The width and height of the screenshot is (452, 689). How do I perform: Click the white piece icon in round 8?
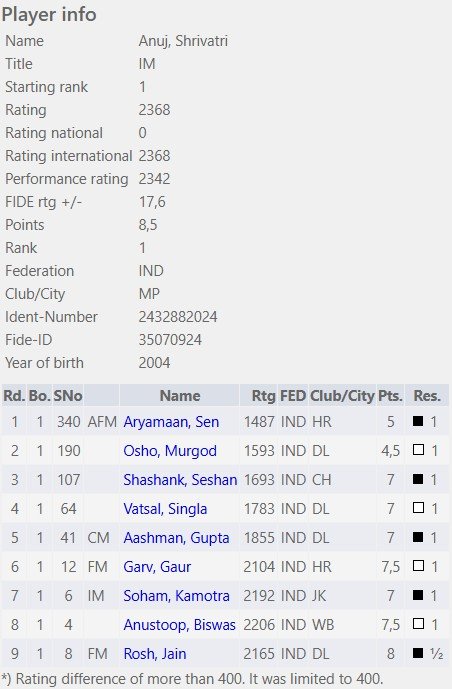pyautogui.click(x=418, y=624)
